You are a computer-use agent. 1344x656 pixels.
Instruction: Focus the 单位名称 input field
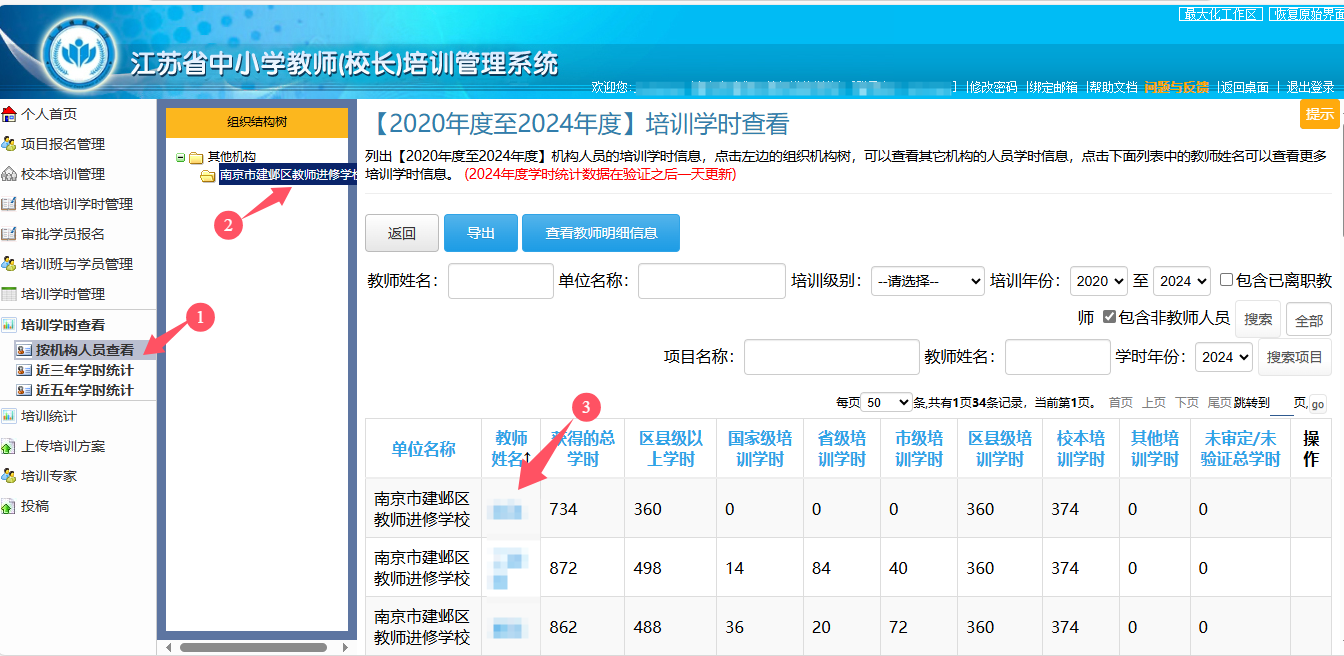tap(712, 281)
